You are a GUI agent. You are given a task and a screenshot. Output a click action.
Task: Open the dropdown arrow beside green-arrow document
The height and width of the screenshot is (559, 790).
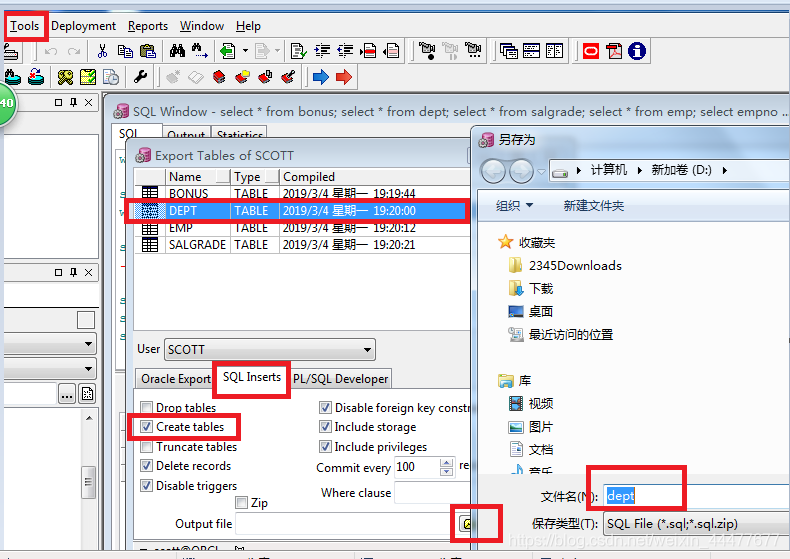(245, 51)
